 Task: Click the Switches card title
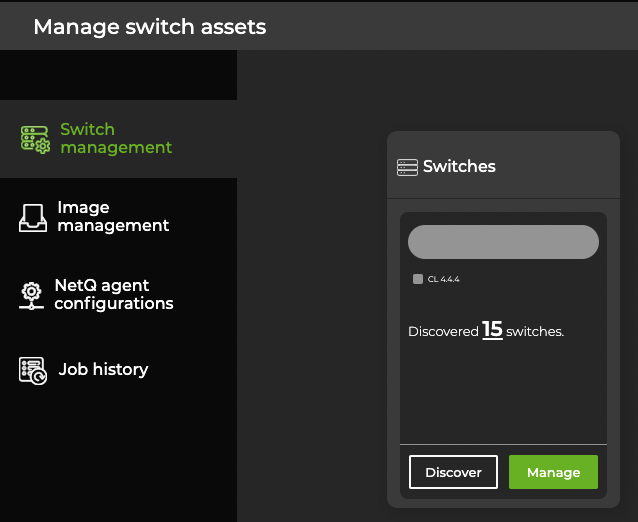[459, 166]
